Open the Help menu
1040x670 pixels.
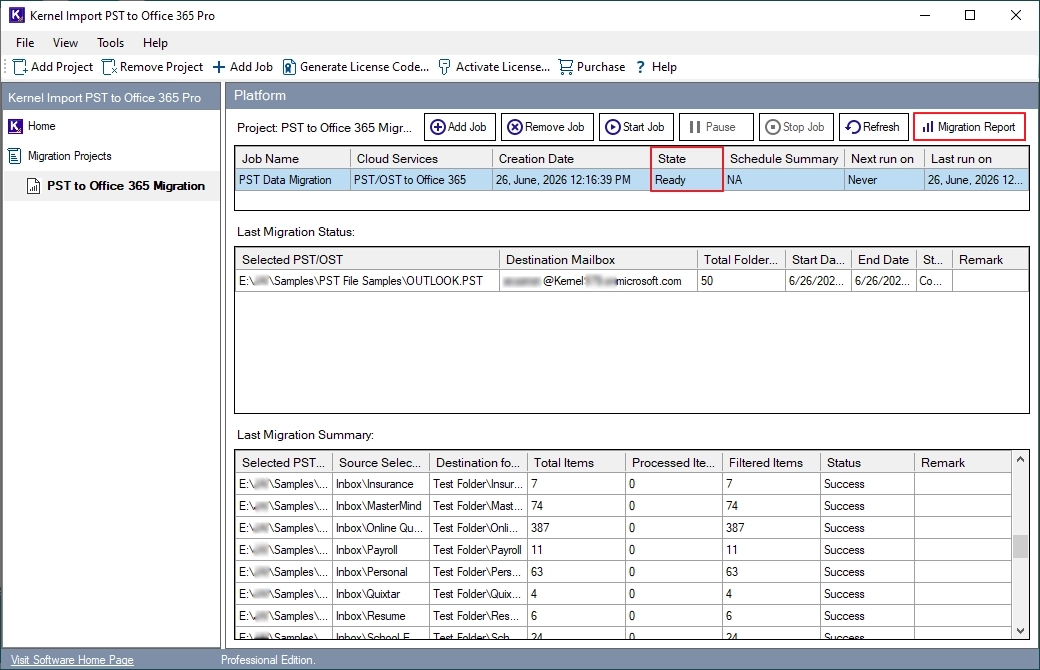[x=155, y=42]
